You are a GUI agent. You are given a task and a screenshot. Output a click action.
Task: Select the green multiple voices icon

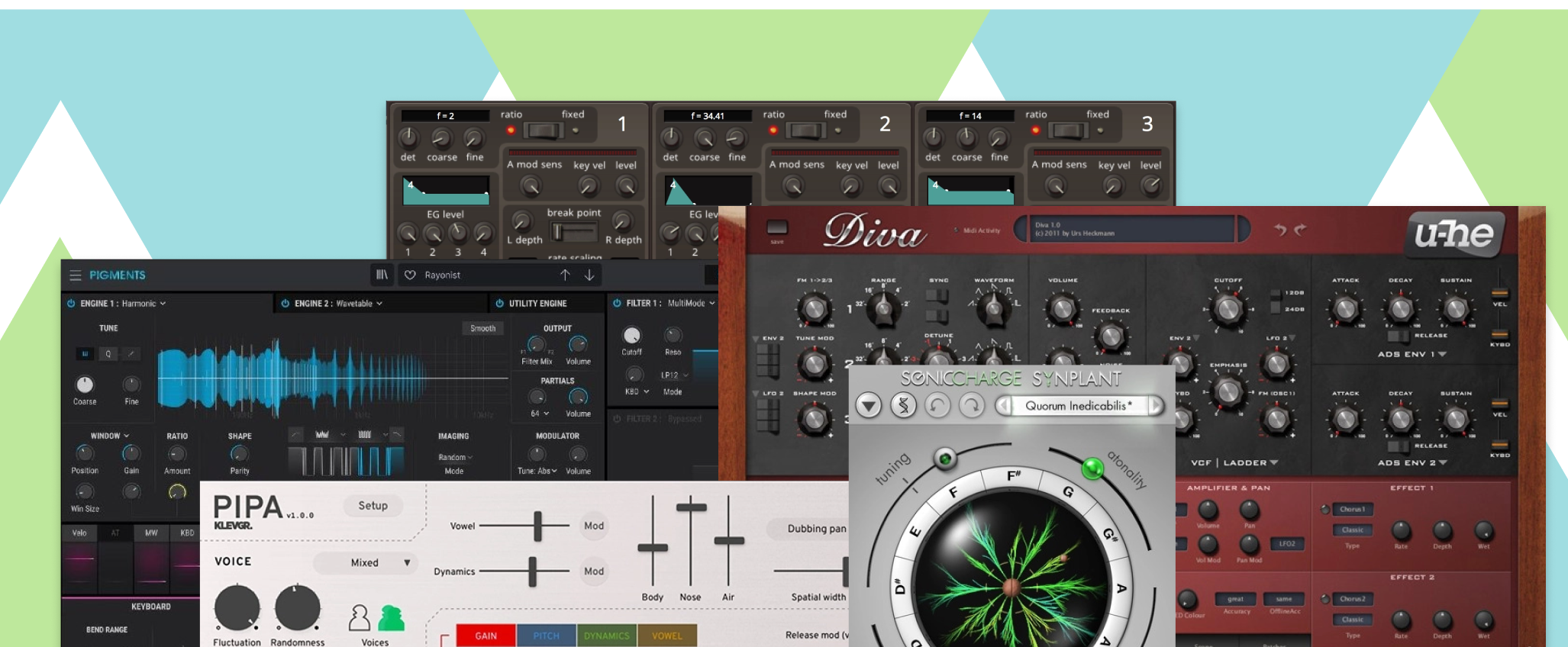click(391, 618)
